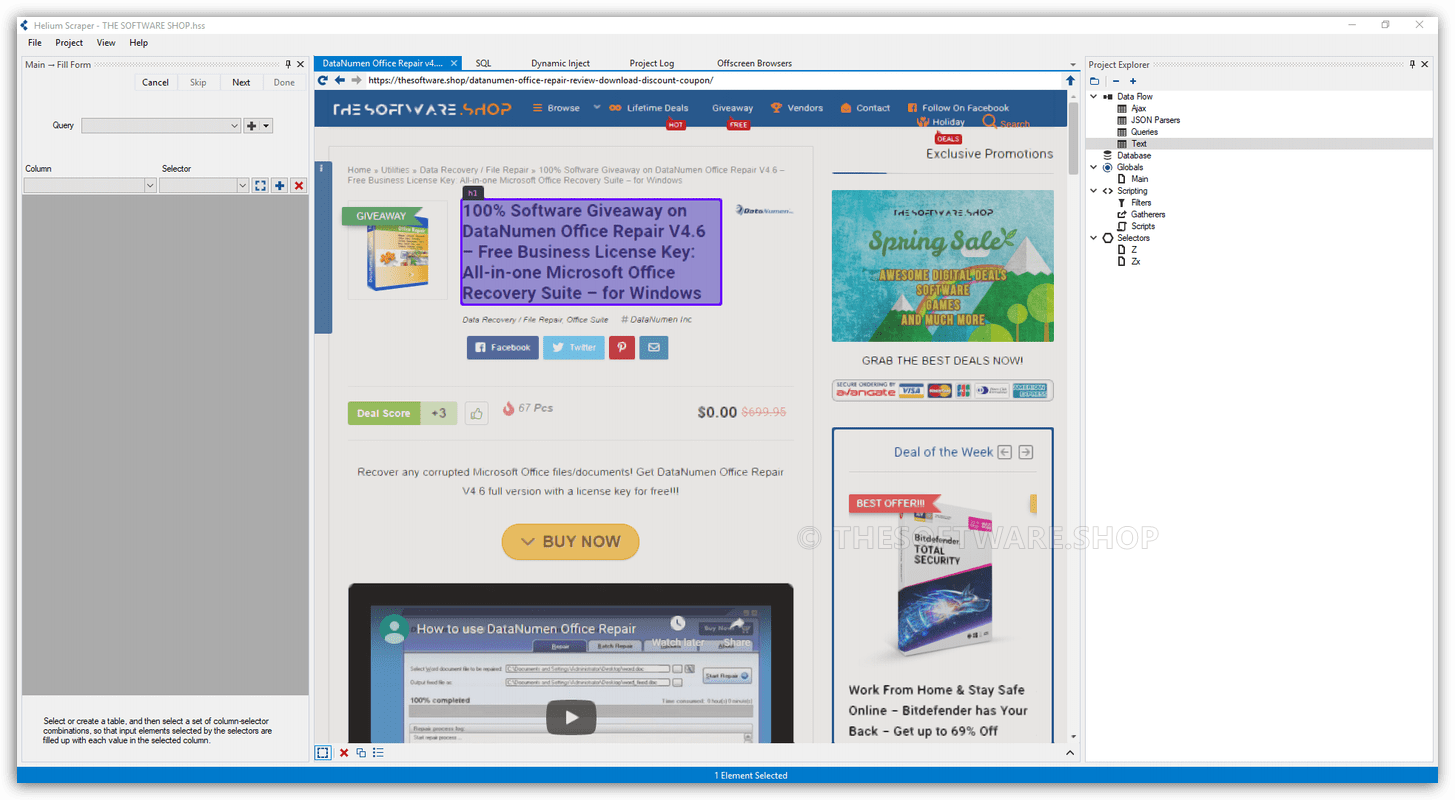Pin the Project Explorer panel
The height and width of the screenshot is (800, 1455).
coord(1412,65)
